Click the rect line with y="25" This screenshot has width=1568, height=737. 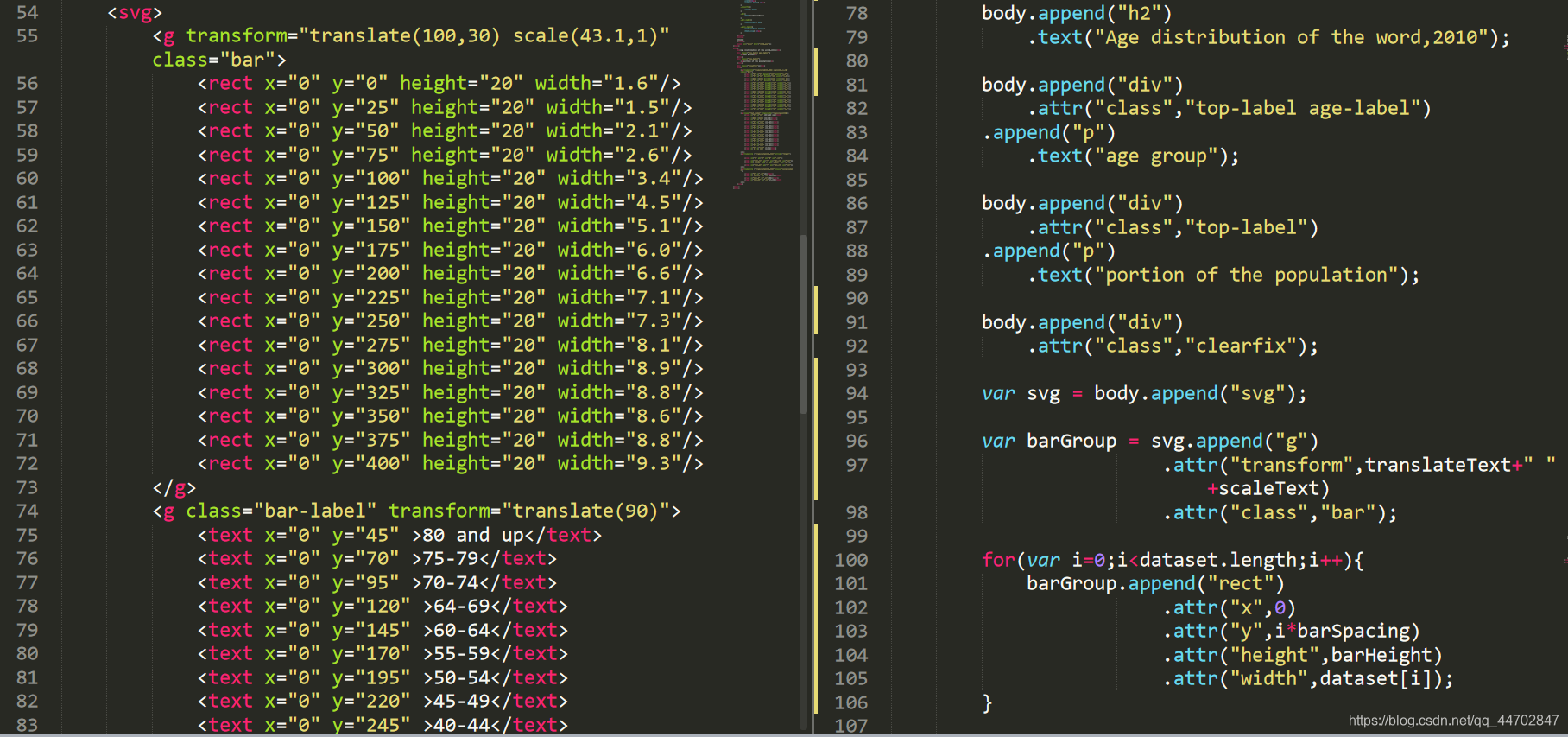click(x=445, y=107)
